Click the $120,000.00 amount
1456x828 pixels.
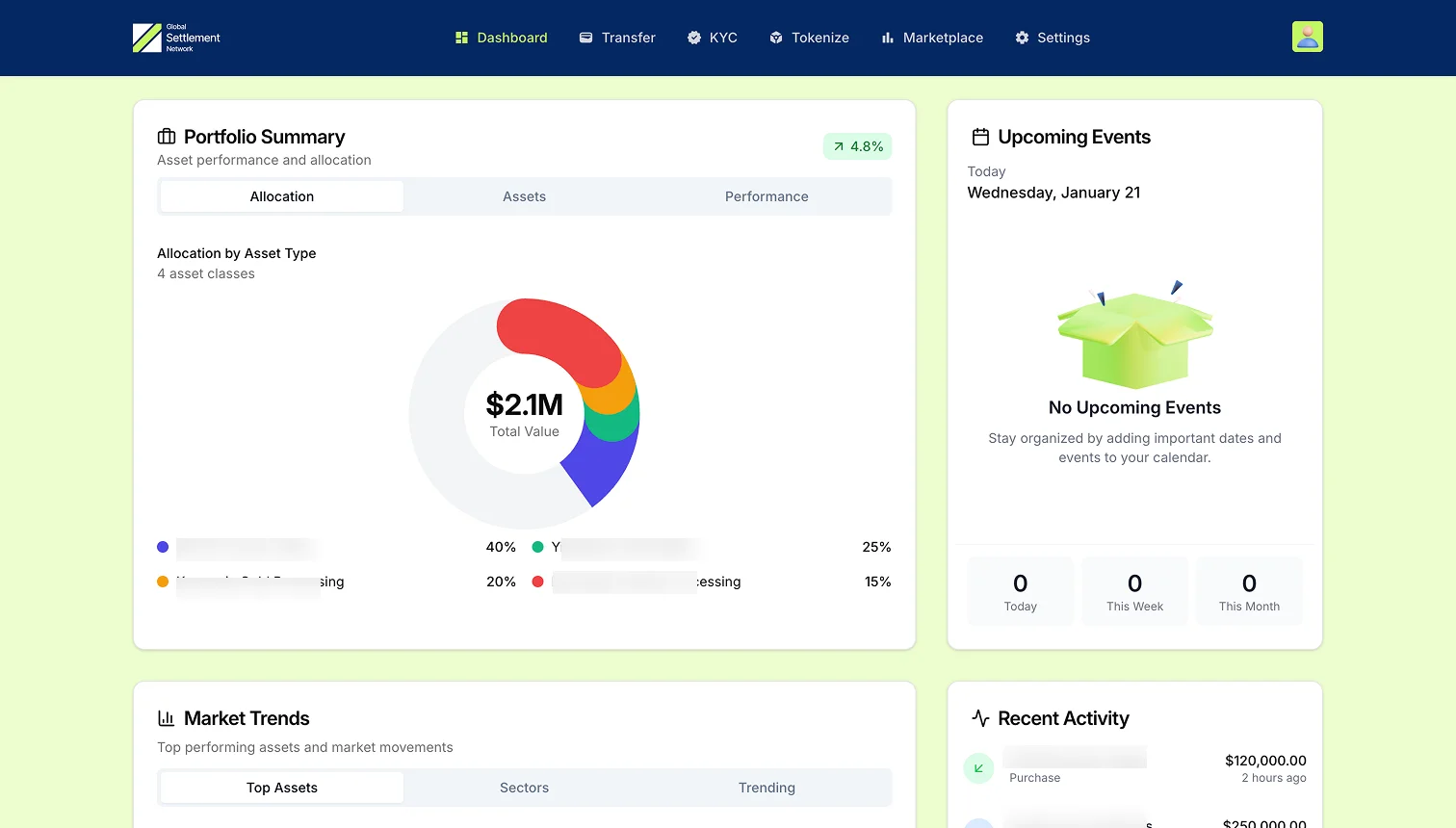click(x=1265, y=761)
